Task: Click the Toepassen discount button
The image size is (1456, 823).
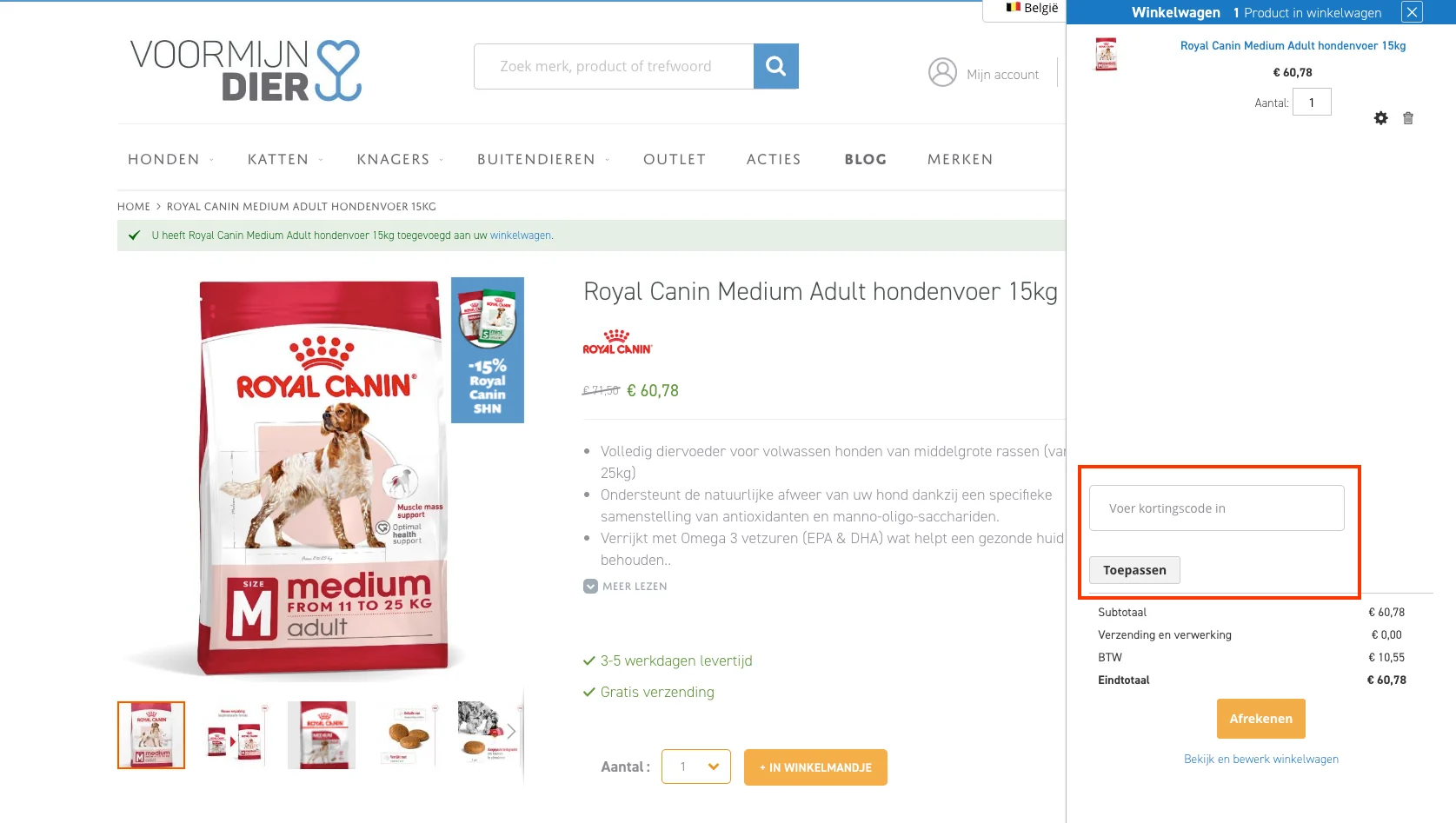Action: tap(1134, 570)
